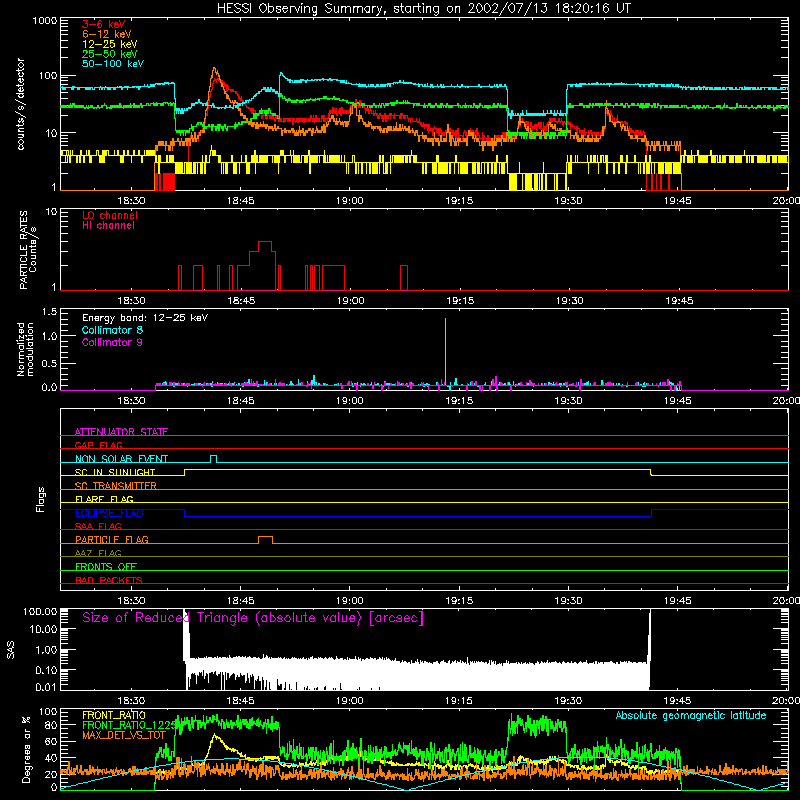Click the '100.00' y-axis value on the SAS plot
The width and height of the screenshot is (800, 800).
click(x=40, y=611)
